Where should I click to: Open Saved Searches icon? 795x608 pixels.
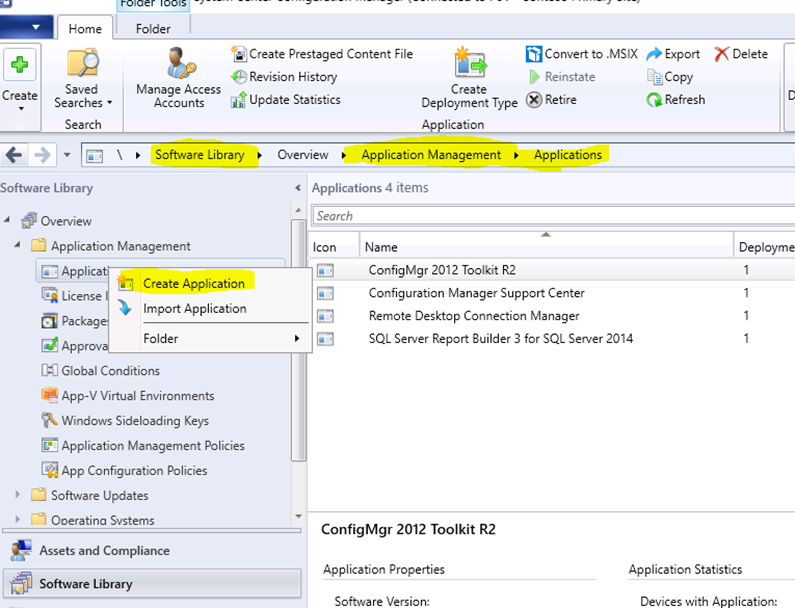pyautogui.click(x=83, y=62)
